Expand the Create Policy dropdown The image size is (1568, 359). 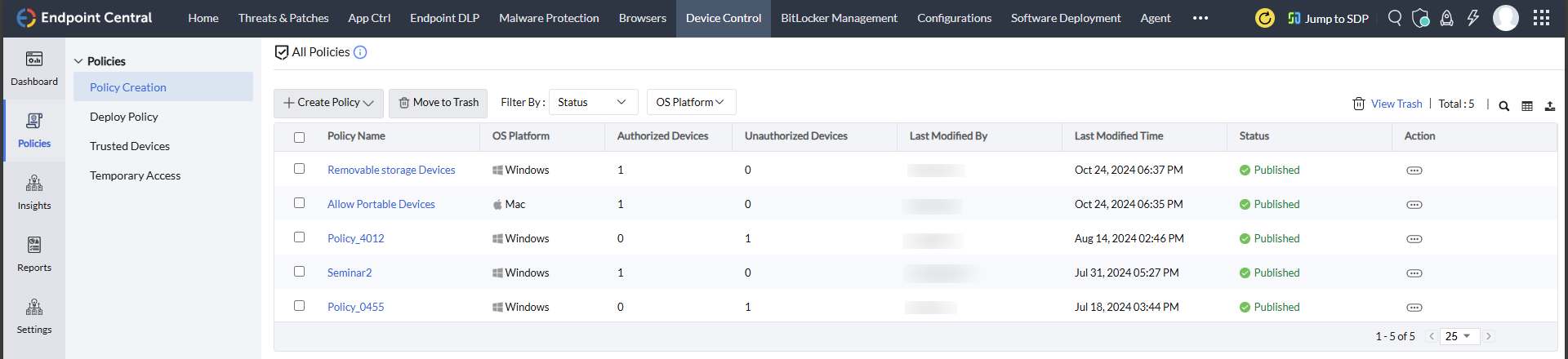click(328, 103)
